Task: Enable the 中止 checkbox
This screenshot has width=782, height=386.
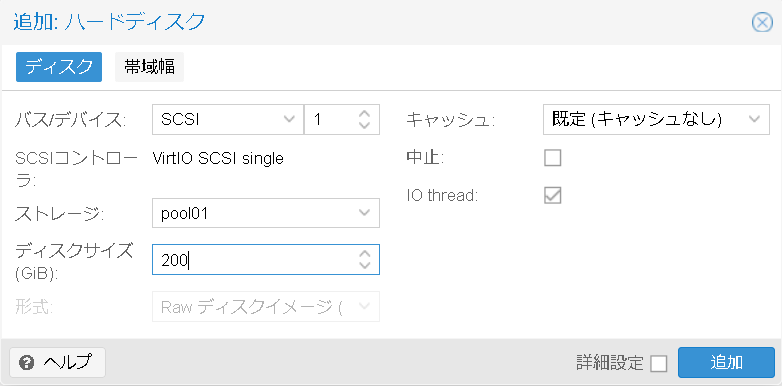Action: pyautogui.click(x=553, y=158)
